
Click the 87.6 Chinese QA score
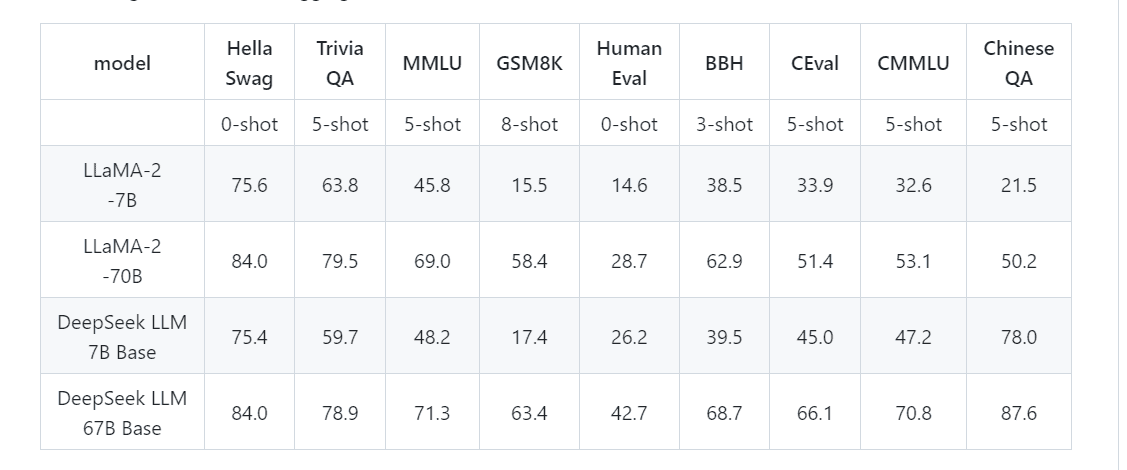click(x=1018, y=413)
